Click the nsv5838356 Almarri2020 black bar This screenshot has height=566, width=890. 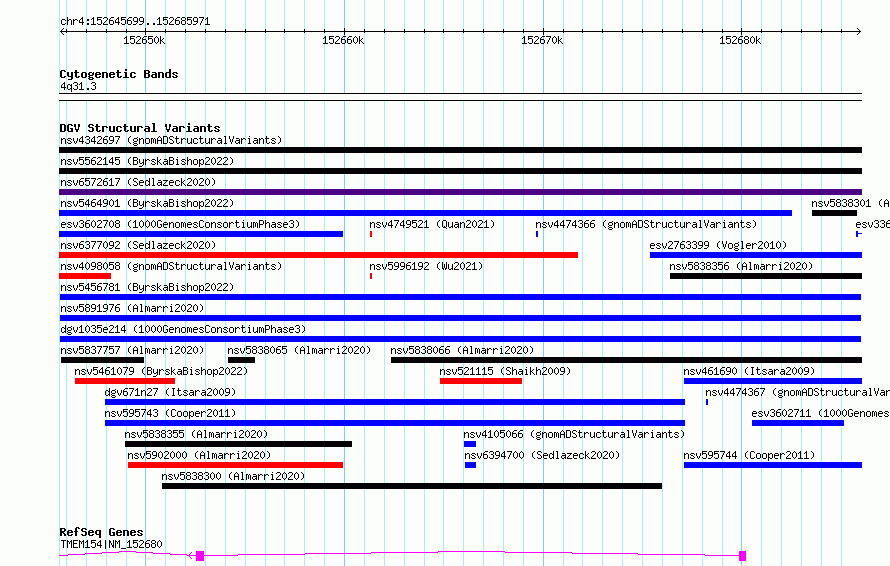click(766, 276)
